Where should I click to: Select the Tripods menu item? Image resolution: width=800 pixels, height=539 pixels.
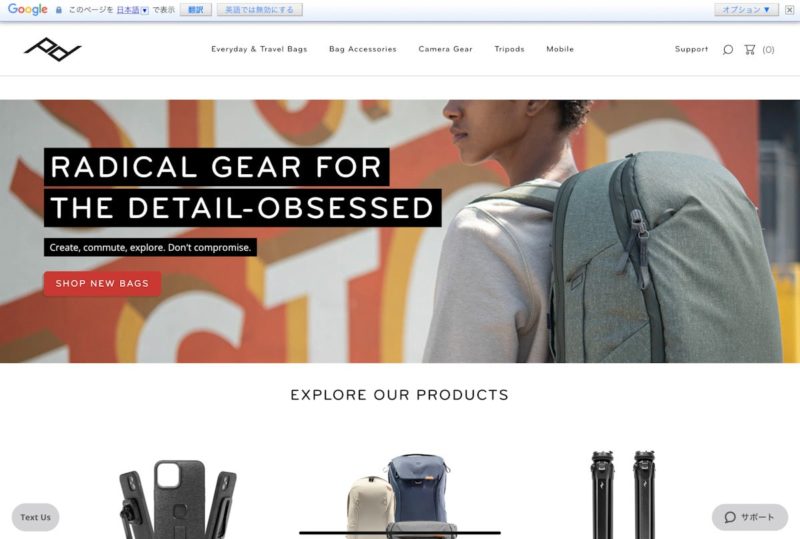pyautogui.click(x=509, y=49)
